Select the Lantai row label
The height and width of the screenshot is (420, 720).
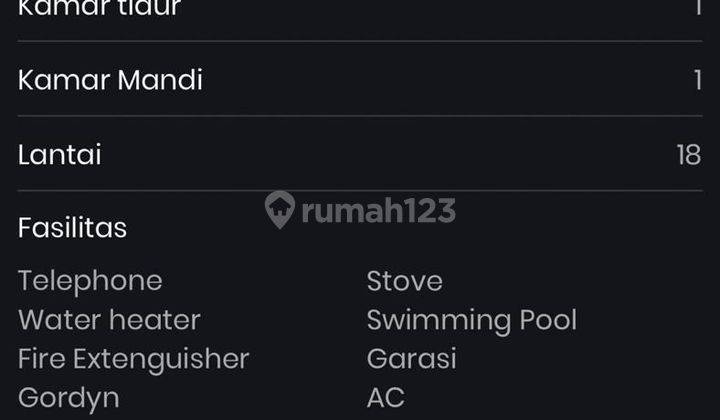click(x=60, y=154)
